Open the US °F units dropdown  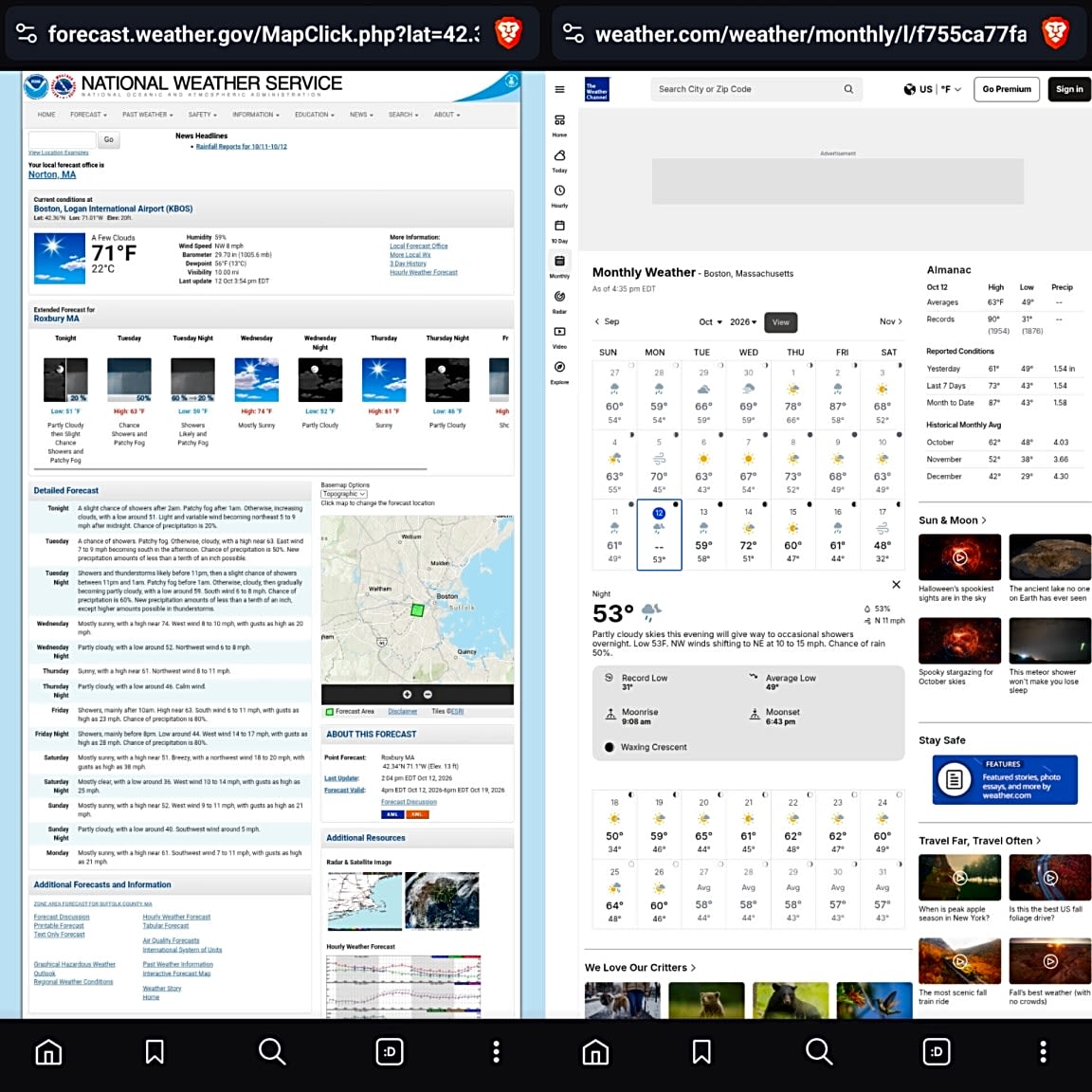[x=933, y=89]
